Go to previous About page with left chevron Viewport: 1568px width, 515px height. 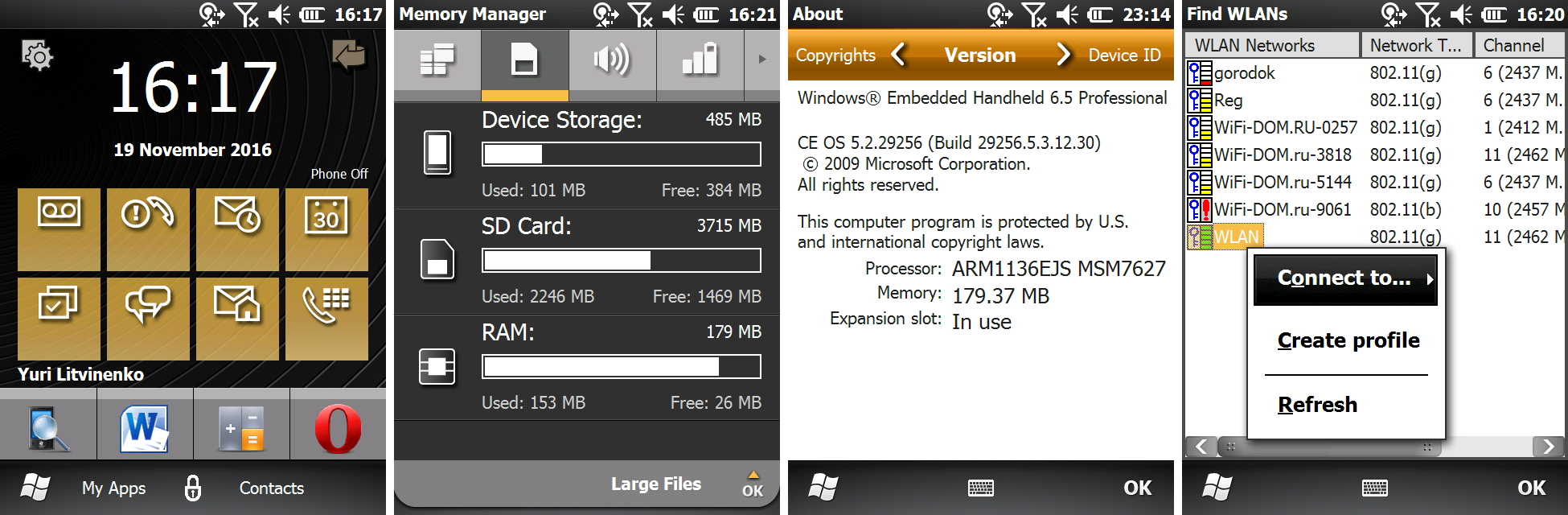899,55
